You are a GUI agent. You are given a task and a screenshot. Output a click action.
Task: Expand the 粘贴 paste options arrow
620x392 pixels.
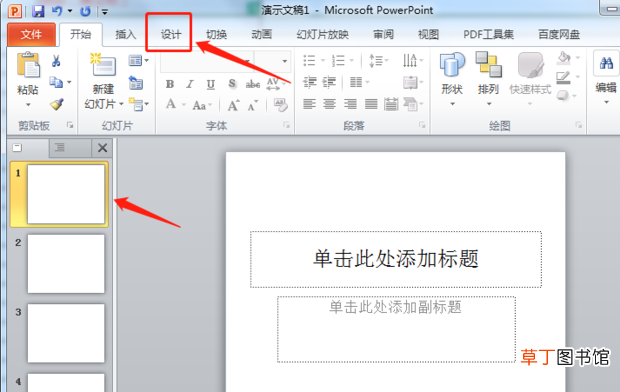[x=28, y=104]
